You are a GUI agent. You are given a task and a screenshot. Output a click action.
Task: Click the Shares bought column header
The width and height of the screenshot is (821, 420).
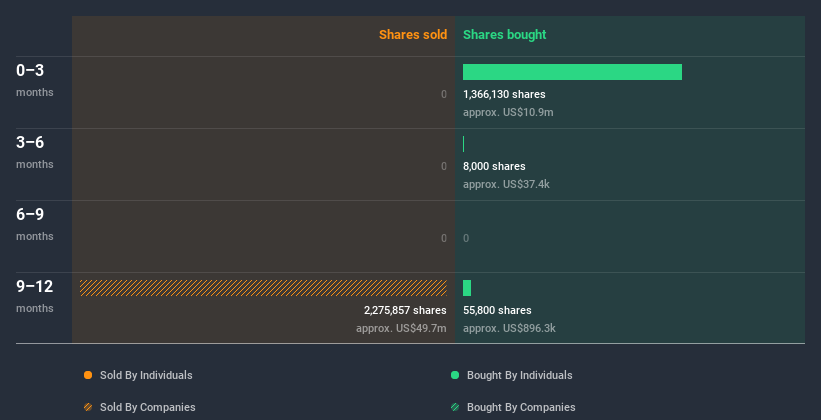504,35
